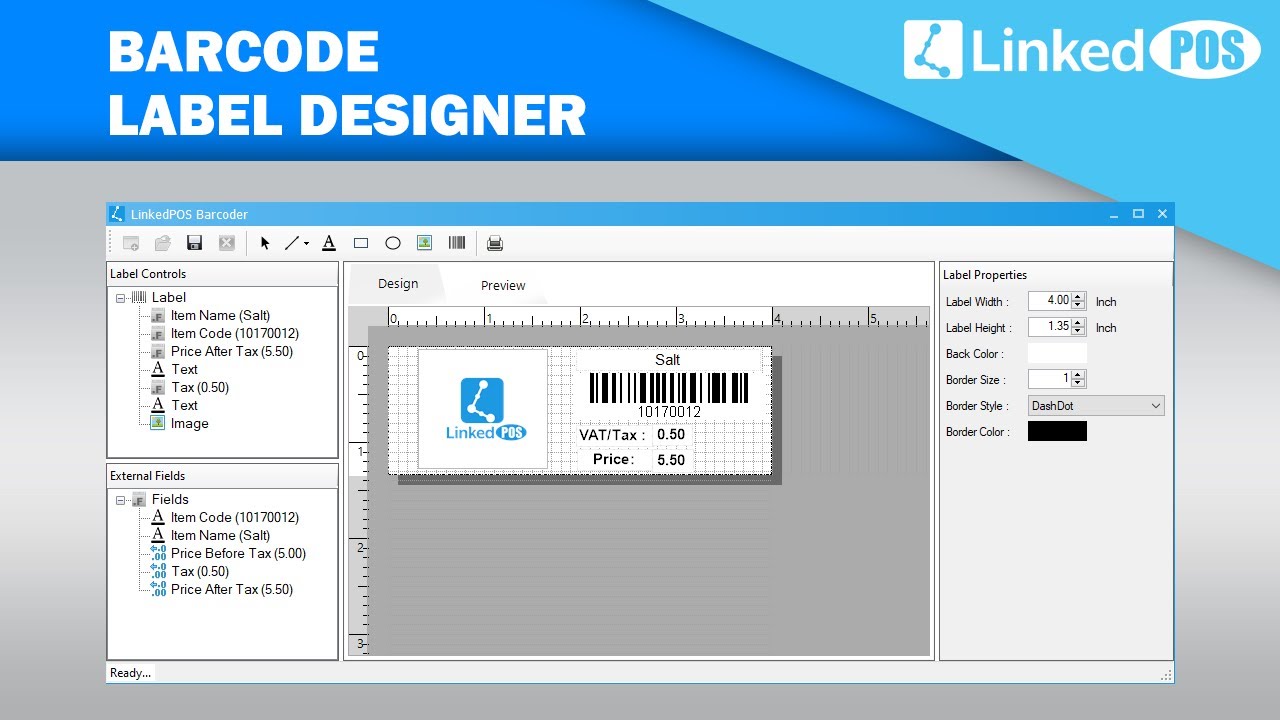Click the Item Name (Salt) field icon in Label Controls
Image resolution: width=1280 pixels, height=720 pixels.
point(157,316)
